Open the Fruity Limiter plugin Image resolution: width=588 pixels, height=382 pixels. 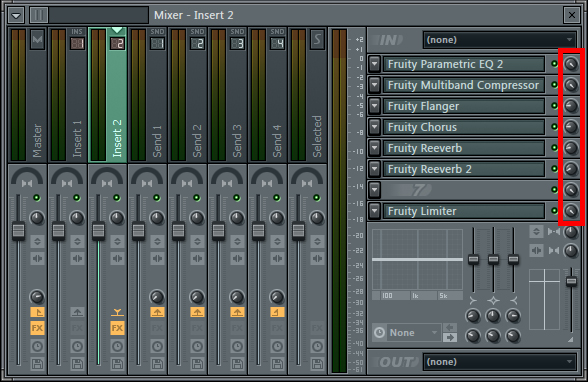point(464,211)
